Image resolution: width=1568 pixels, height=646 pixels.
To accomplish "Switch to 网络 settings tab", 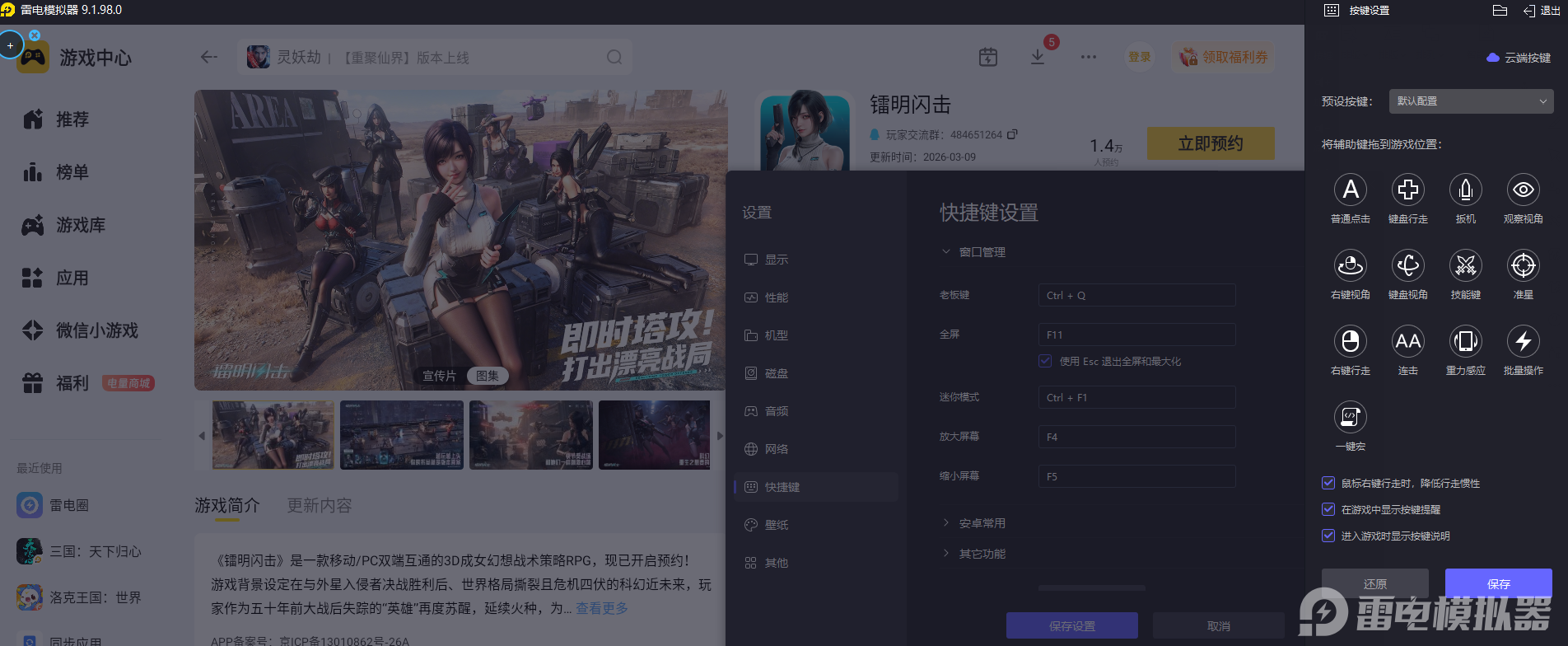I will coord(776,449).
